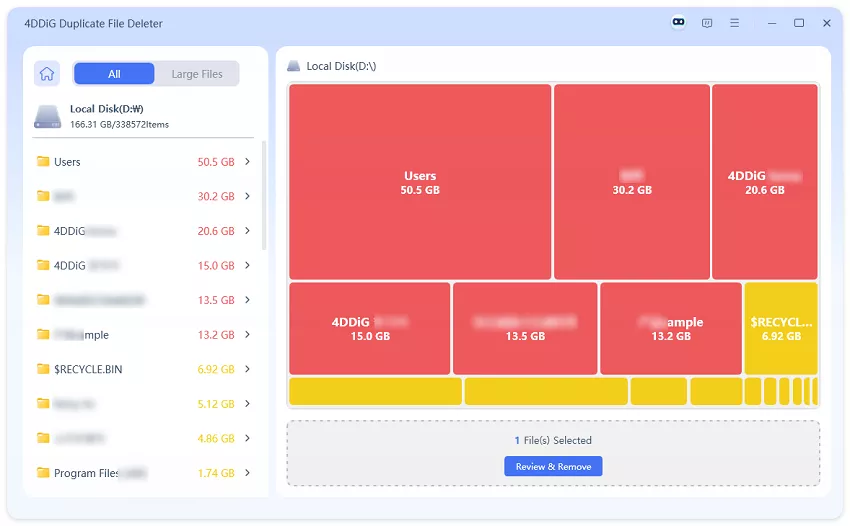Click the folder icon beside 20.6 GB row
This screenshot has height=526, width=850.
point(43,230)
